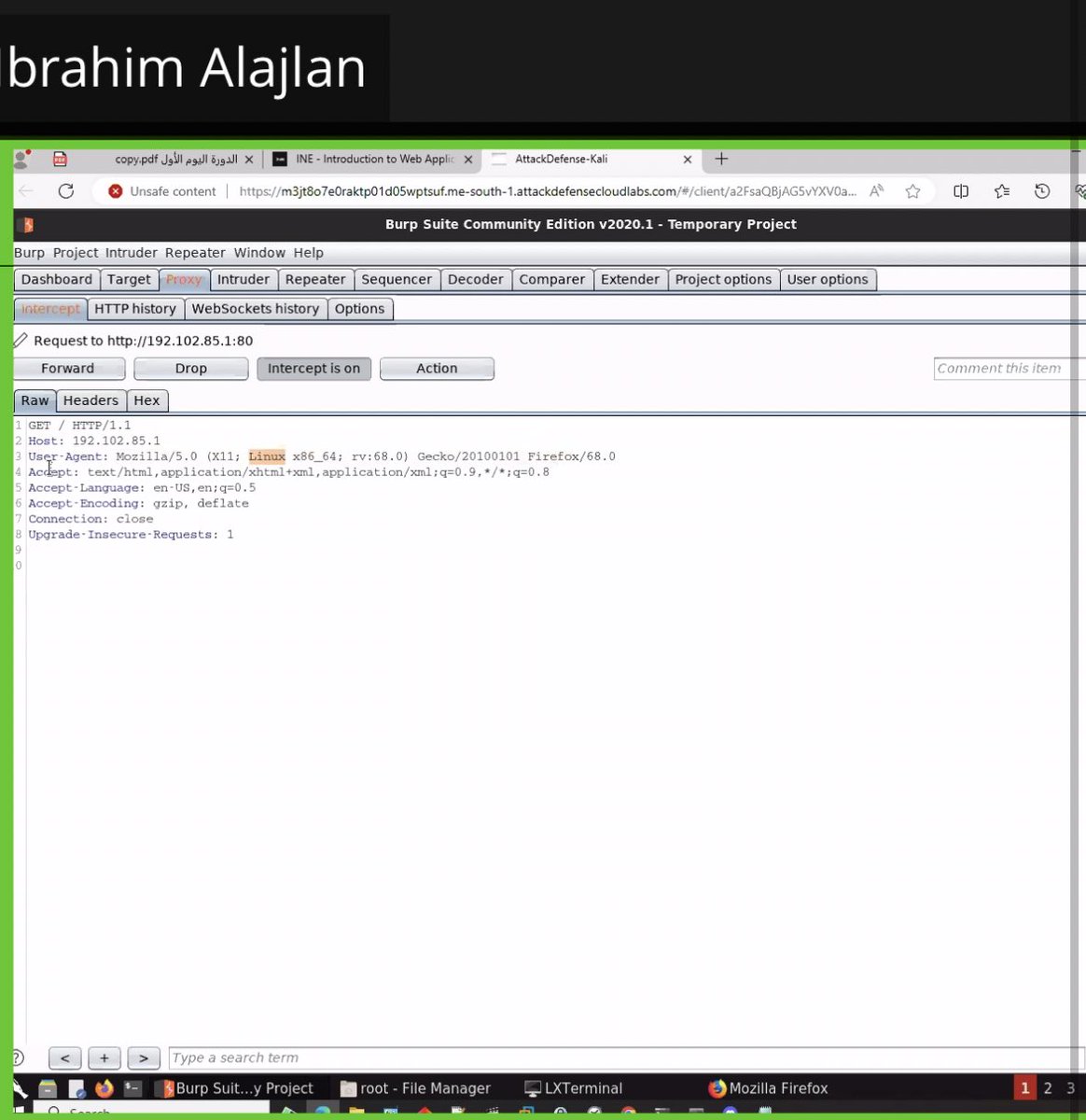Open the browser history icon

coord(1042,191)
